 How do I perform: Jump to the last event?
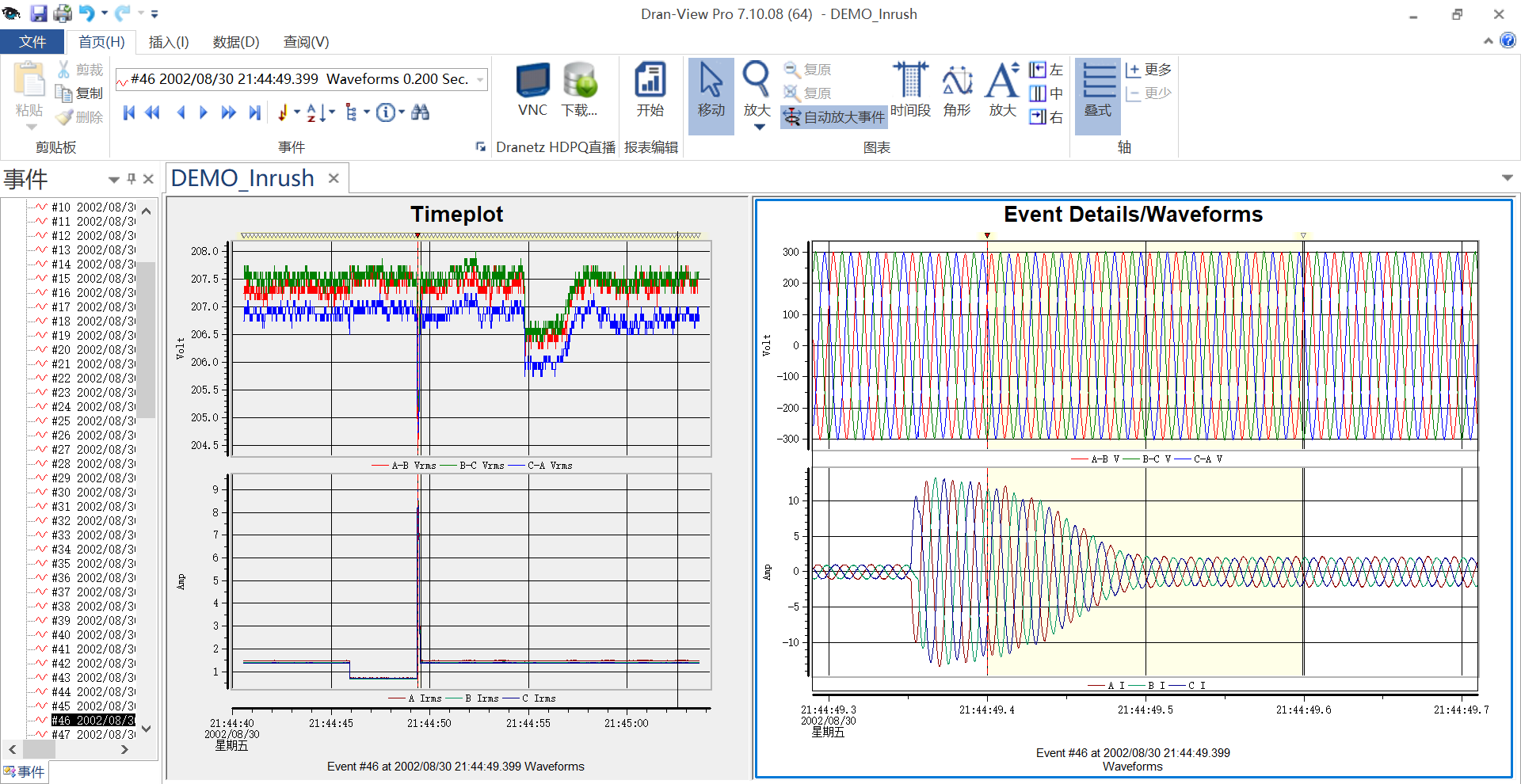[254, 112]
